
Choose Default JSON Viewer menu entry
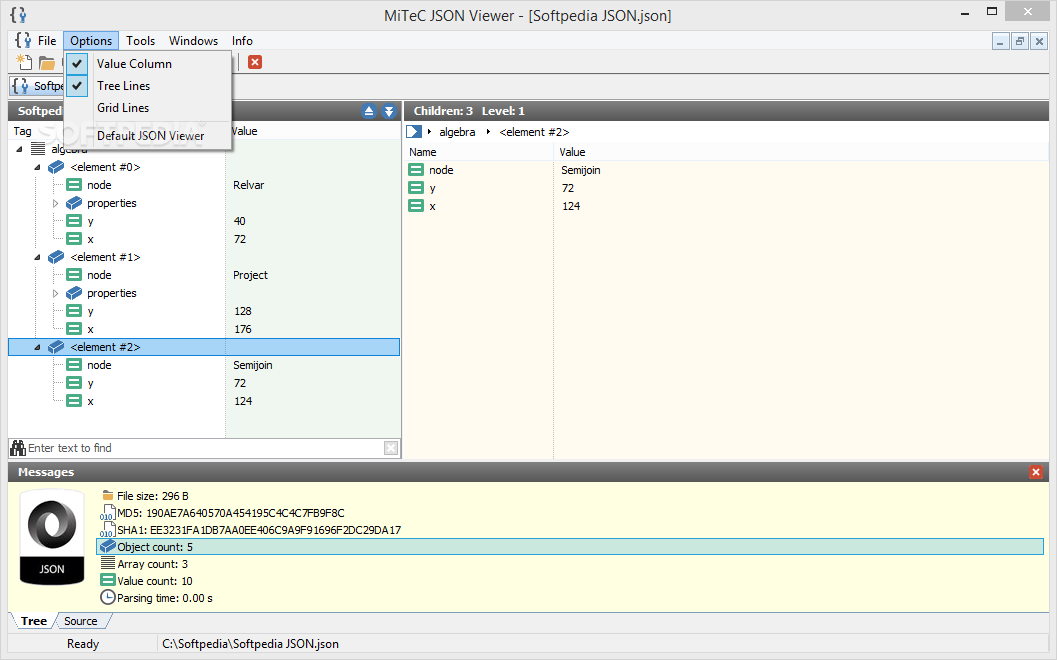148,136
